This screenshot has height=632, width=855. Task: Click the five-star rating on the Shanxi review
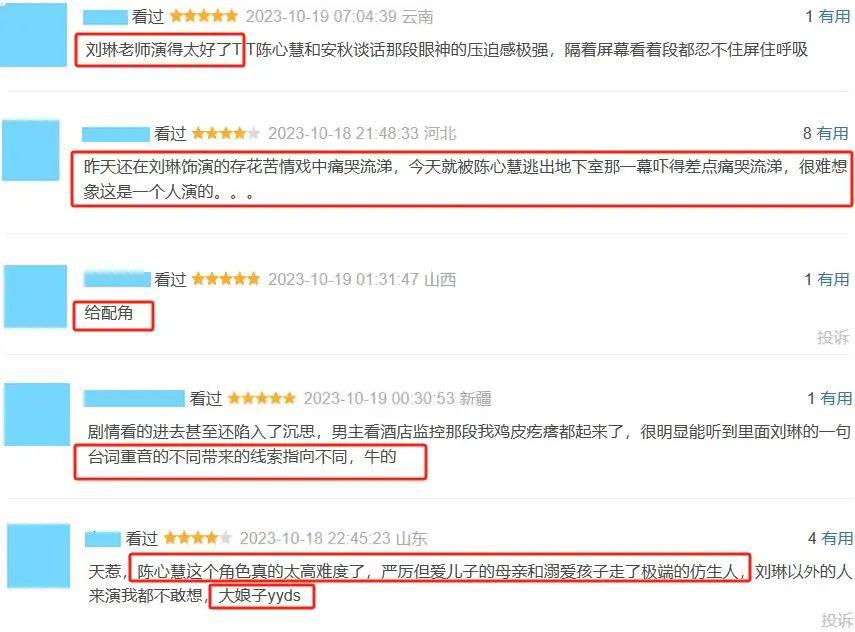(226, 279)
